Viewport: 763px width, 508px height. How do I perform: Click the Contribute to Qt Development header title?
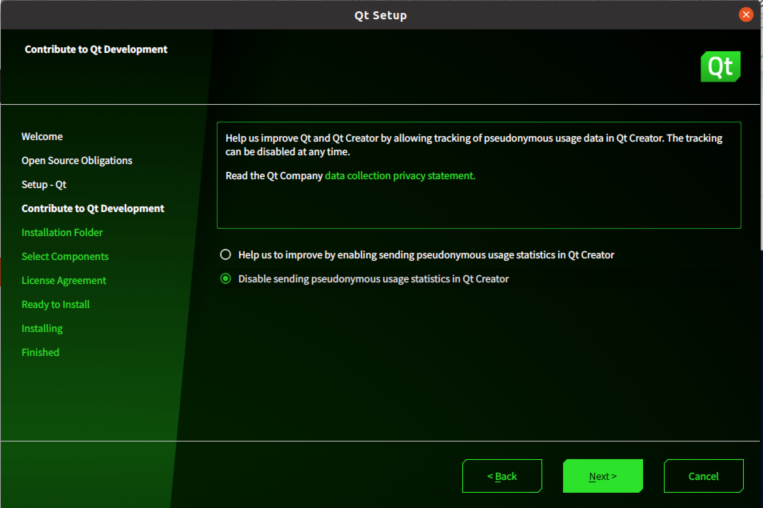96,49
